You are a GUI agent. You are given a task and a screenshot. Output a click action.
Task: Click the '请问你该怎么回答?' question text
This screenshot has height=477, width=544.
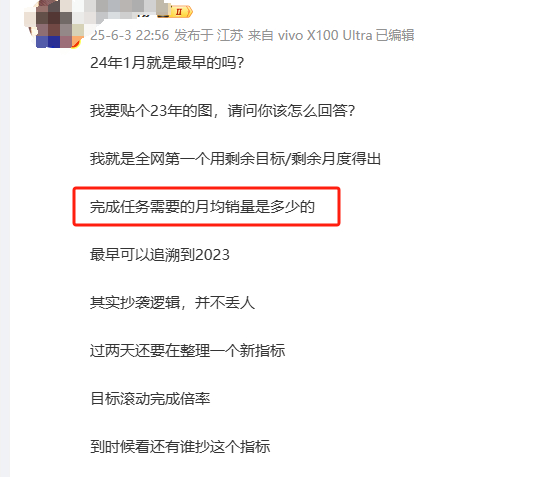(291, 111)
